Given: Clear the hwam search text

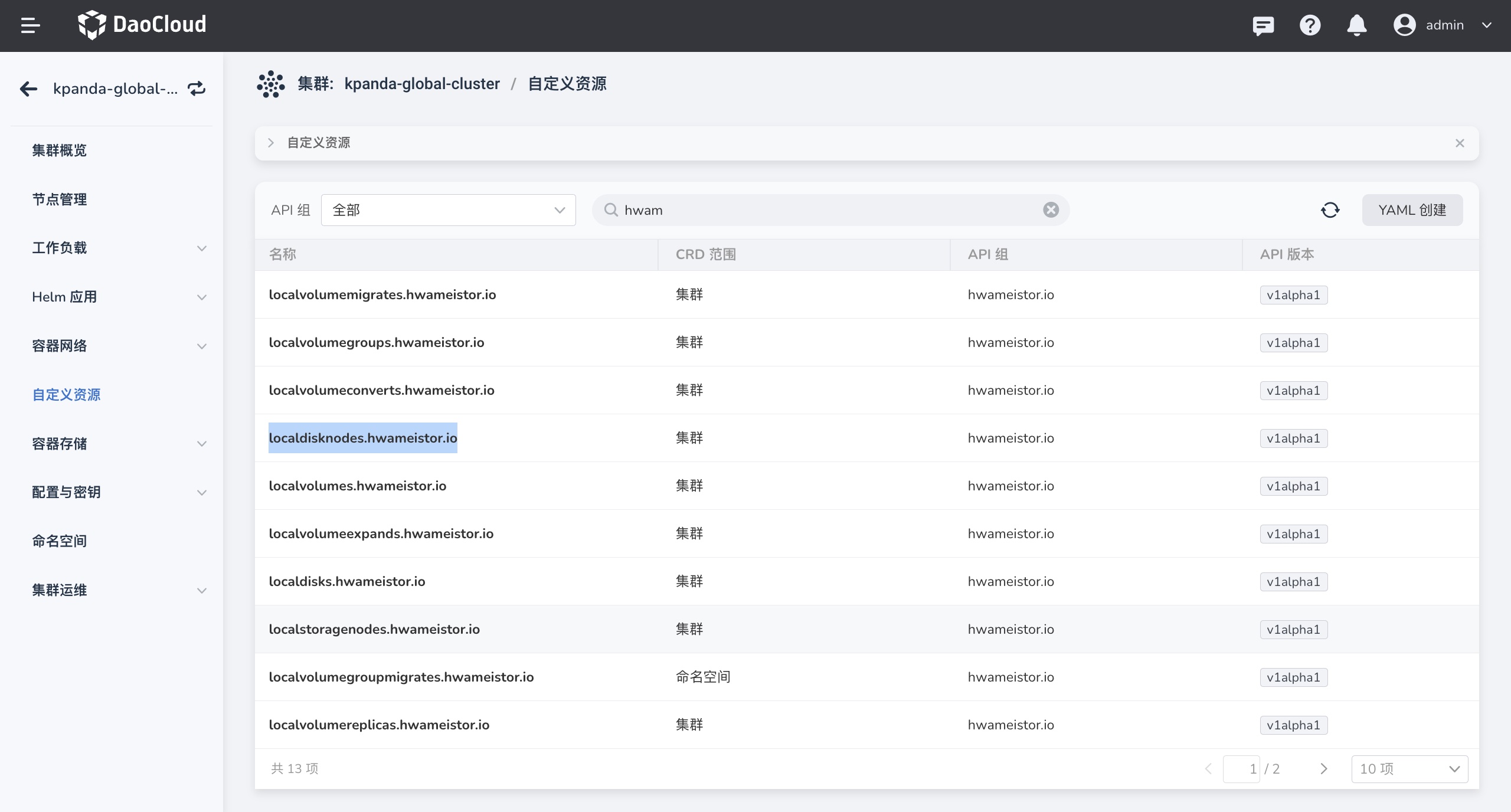Looking at the screenshot, I should [1051, 210].
